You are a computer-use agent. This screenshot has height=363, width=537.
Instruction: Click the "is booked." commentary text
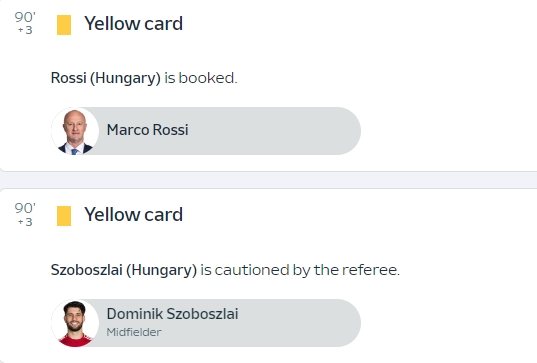pyautogui.click(x=201, y=78)
